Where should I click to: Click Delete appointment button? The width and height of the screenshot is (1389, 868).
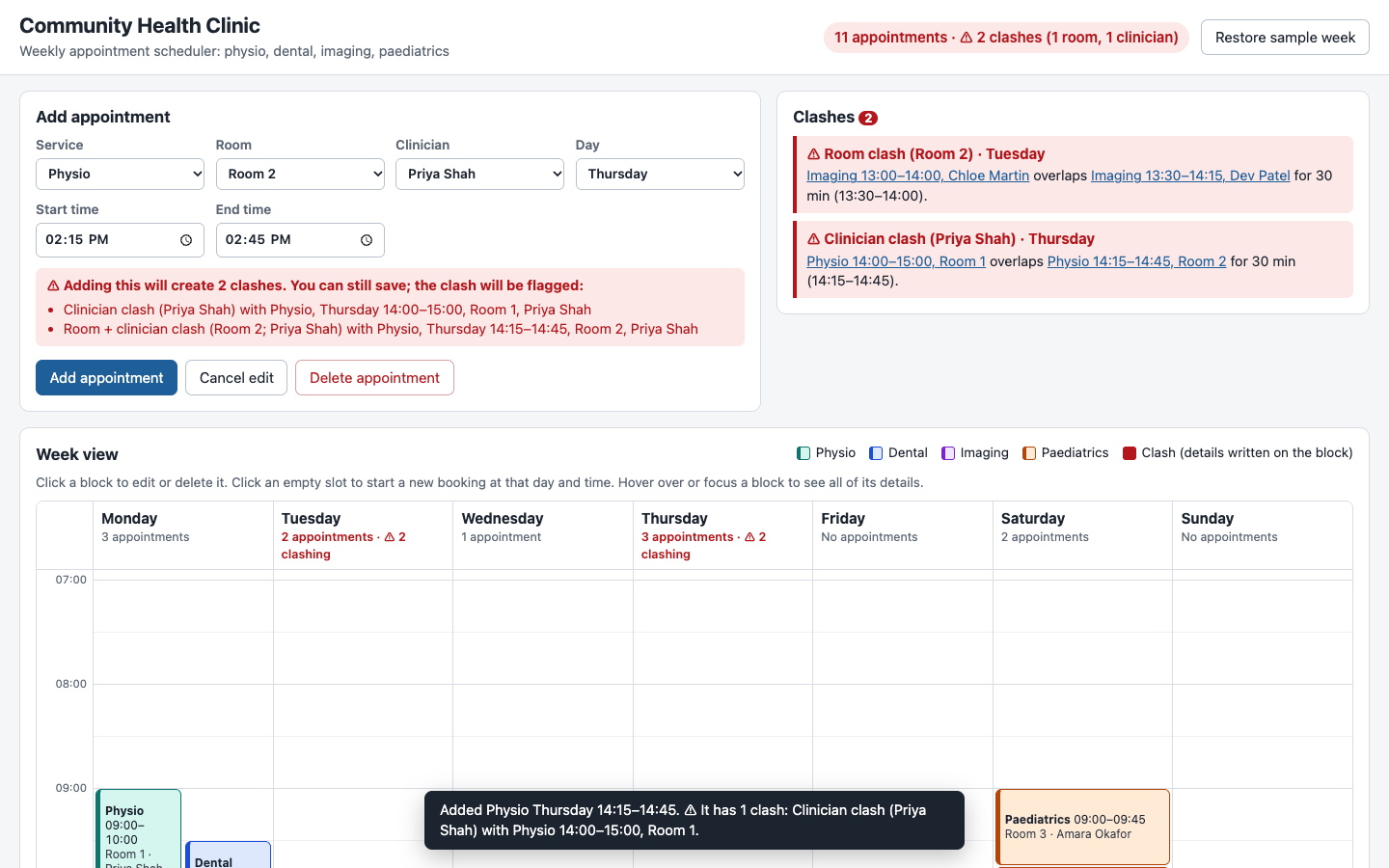point(374,378)
